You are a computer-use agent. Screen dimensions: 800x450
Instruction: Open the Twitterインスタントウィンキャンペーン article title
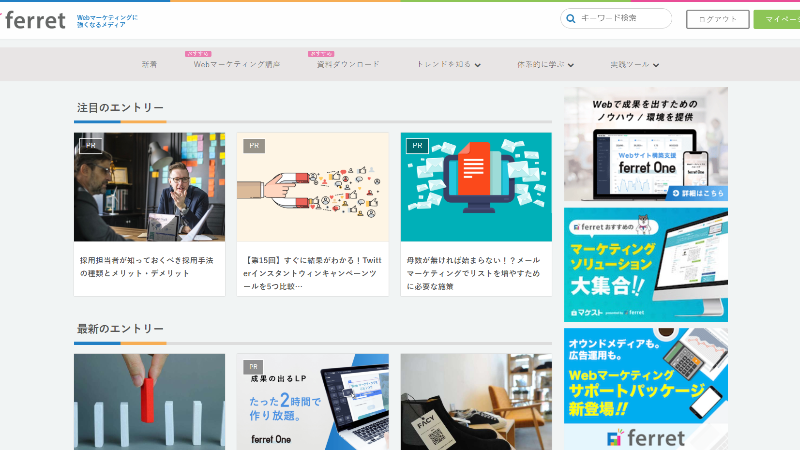(x=312, y=273)
